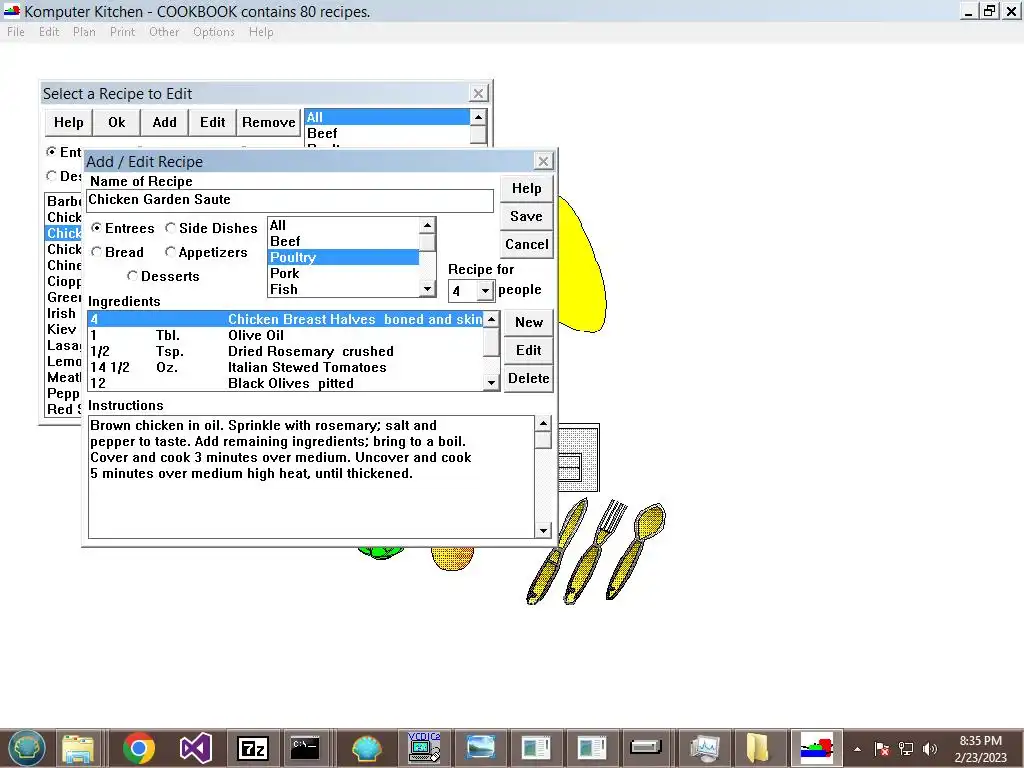
Task: Click the category list's up arrow in Add / Edit Recipe
Action: [x=427, y=225]
